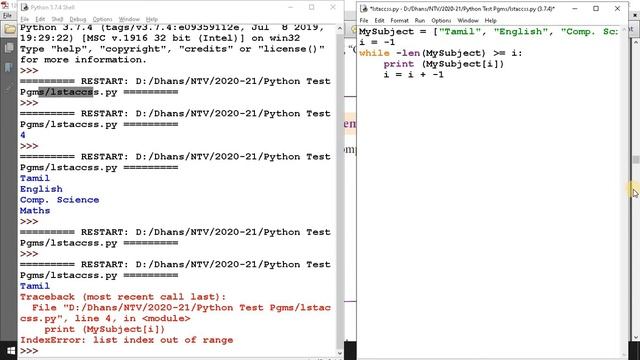This screenshot has height=360, width=640.
Task: Open Edit menu in Python Shell window
Action: tap(40, 19)
